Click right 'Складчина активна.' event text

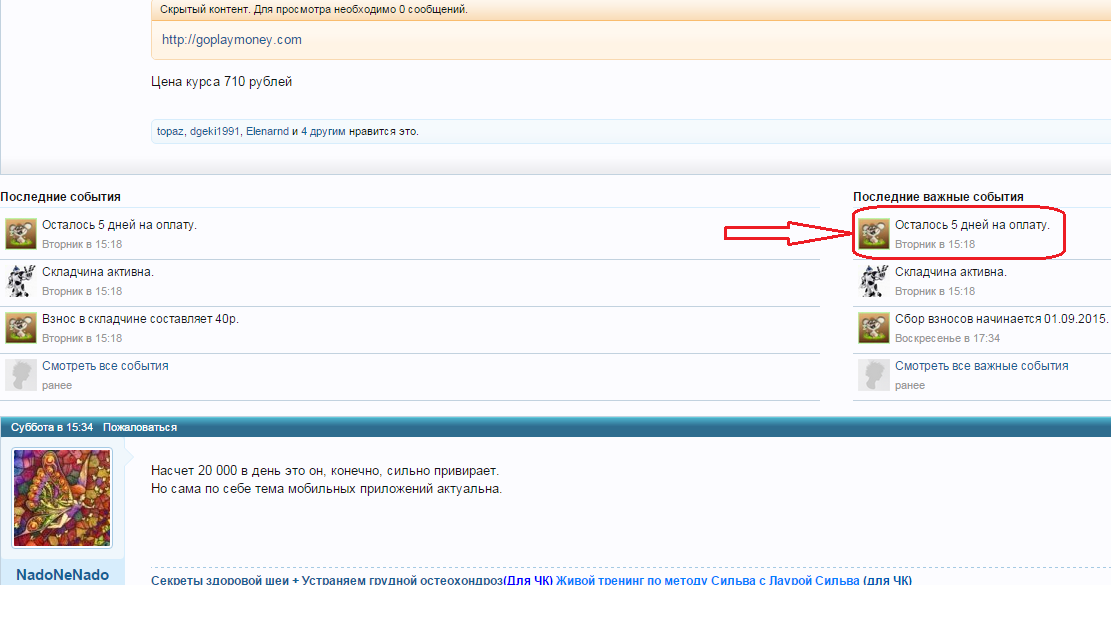tap(951, 271)
